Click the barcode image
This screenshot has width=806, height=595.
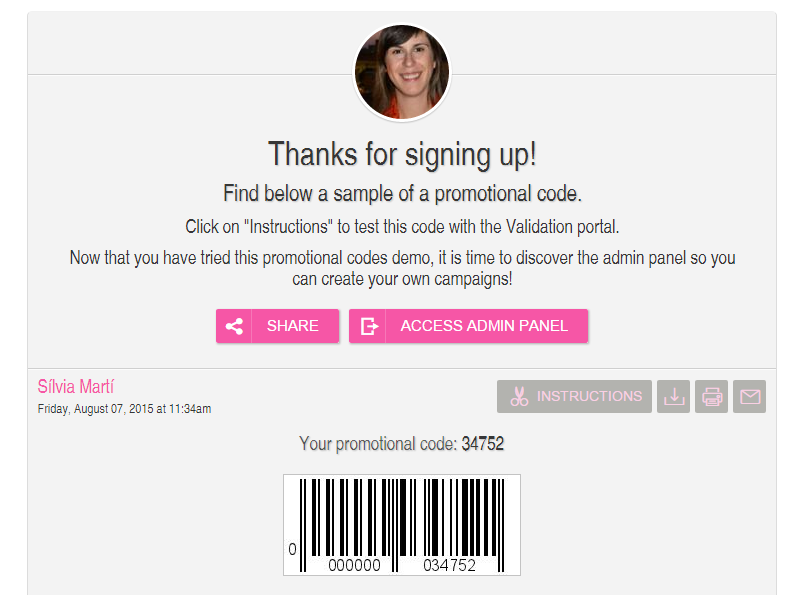point(402,525)
